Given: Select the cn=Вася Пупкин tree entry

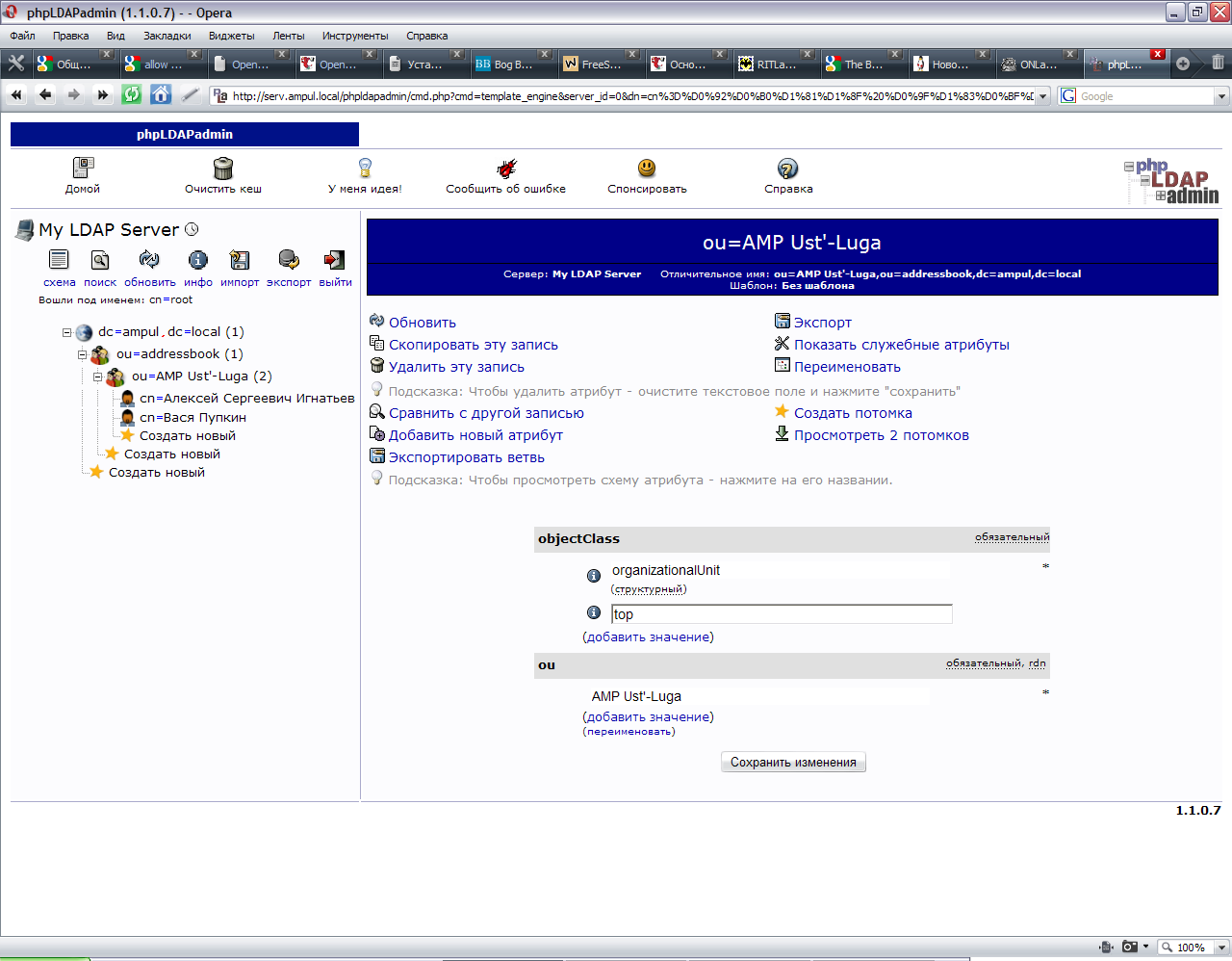Looking at the screenshot, I should [x=192, y=418].
